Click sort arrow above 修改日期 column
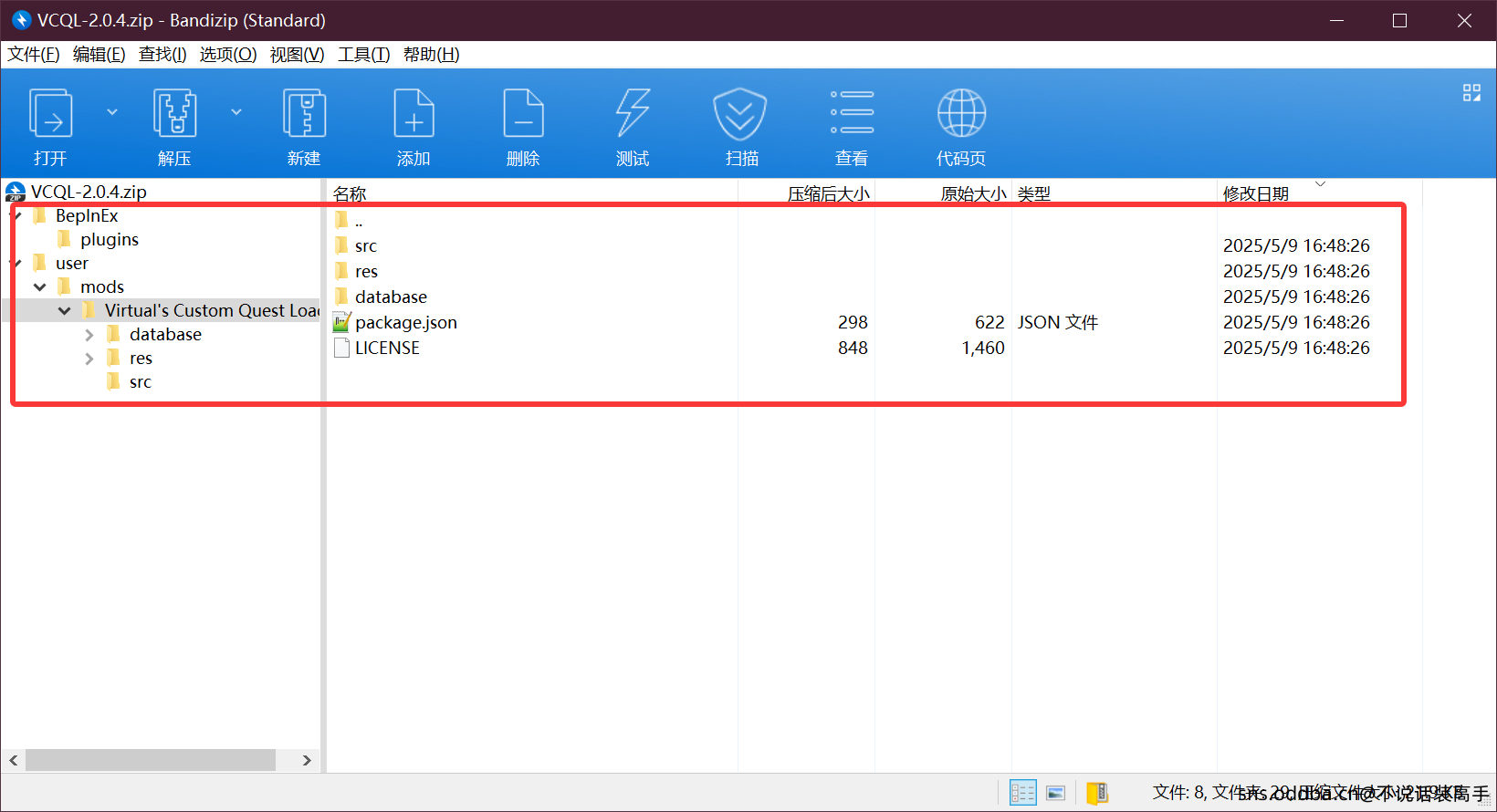Viewport: 1497px width, 812px height. 1320,183
